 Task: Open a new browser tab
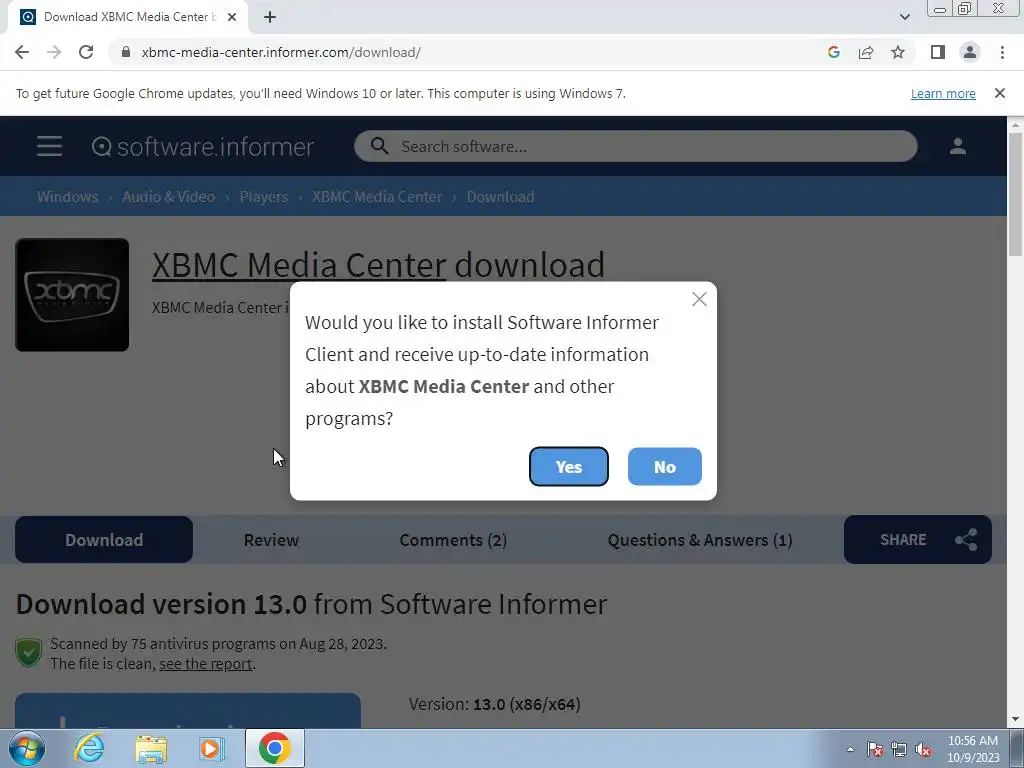pos(270,17)
